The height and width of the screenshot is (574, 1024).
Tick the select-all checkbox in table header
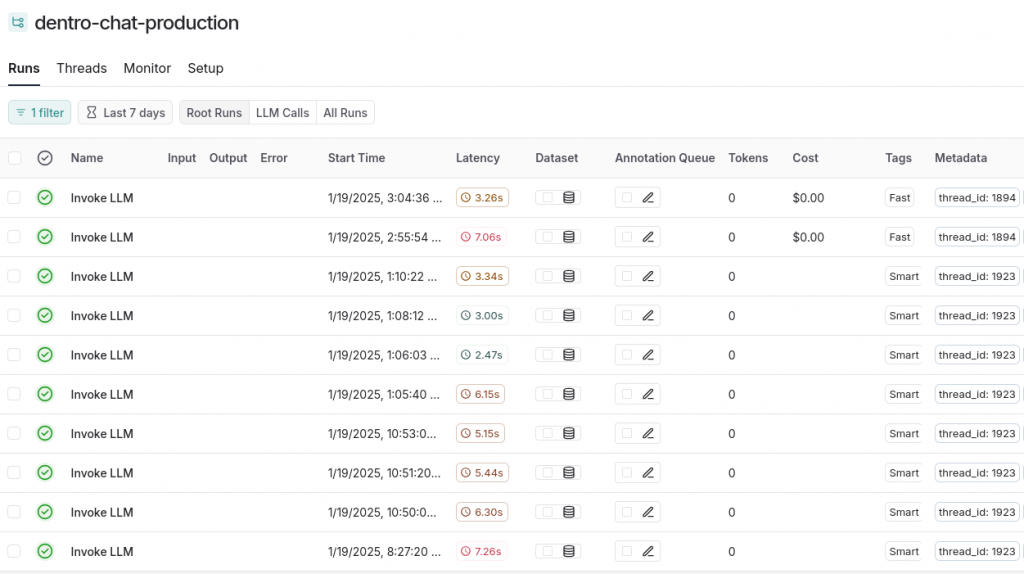click(x=14, y=158)
